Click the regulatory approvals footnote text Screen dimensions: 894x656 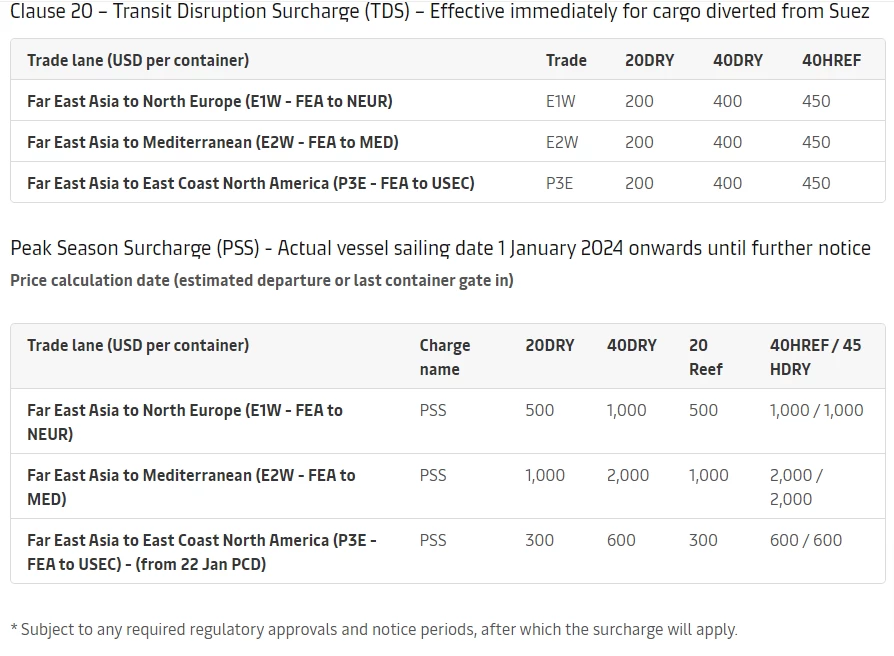point(374,629)
